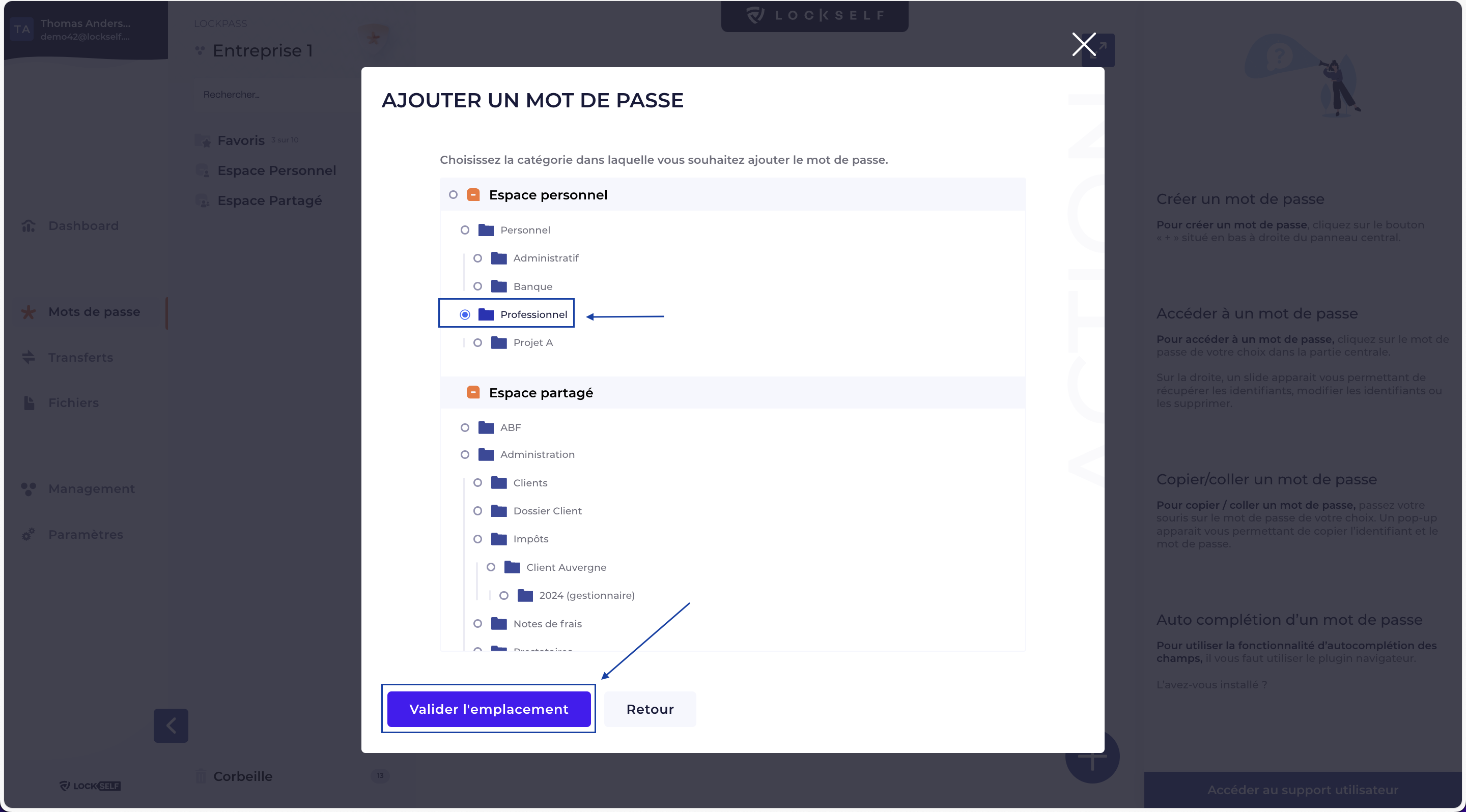The width and height of the screenshot is (1466, 812).
Task: Click the Professionnel folder icon
Action: click(x=486, y=314)
